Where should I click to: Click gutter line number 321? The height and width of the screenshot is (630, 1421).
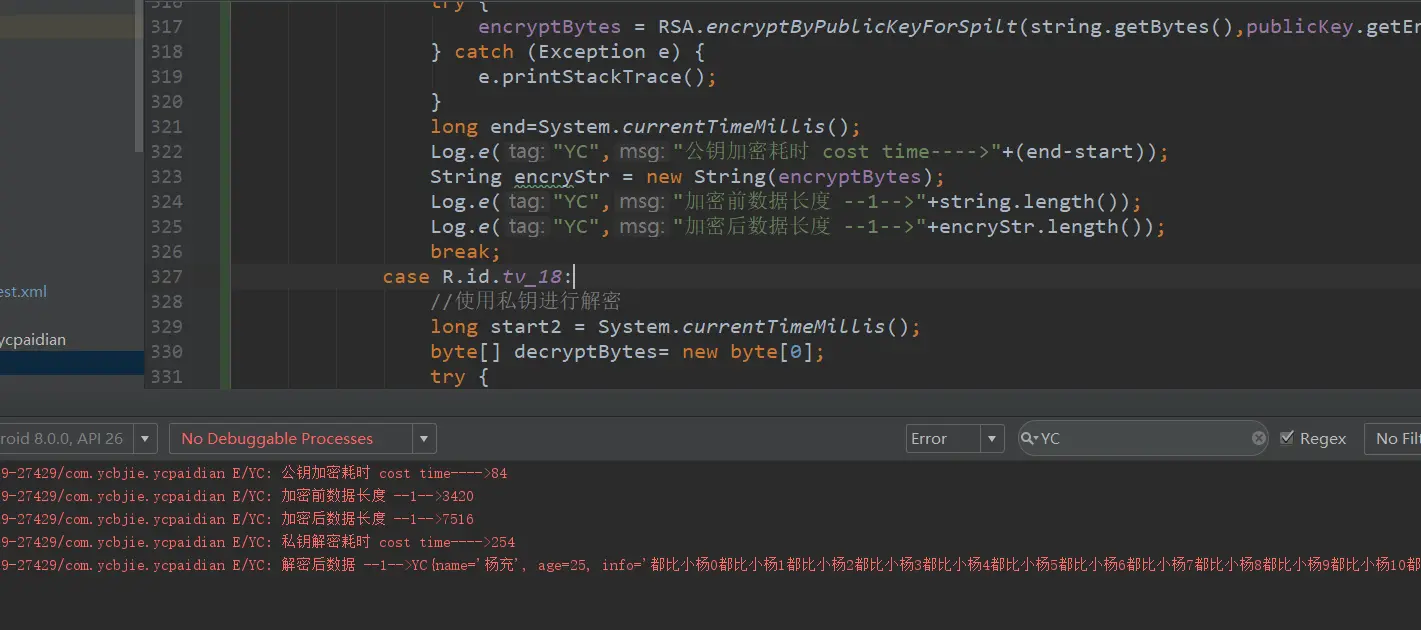click(x=166, y=127)
